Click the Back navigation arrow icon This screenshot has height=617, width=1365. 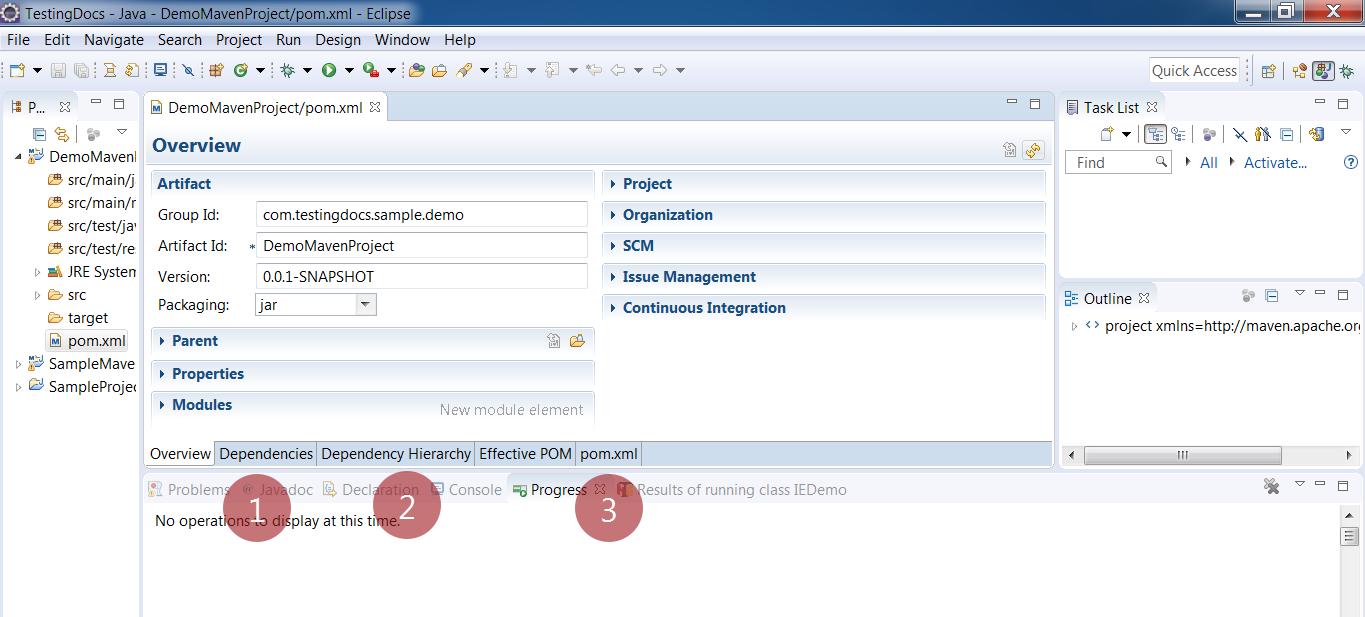[x=618, y=70]
